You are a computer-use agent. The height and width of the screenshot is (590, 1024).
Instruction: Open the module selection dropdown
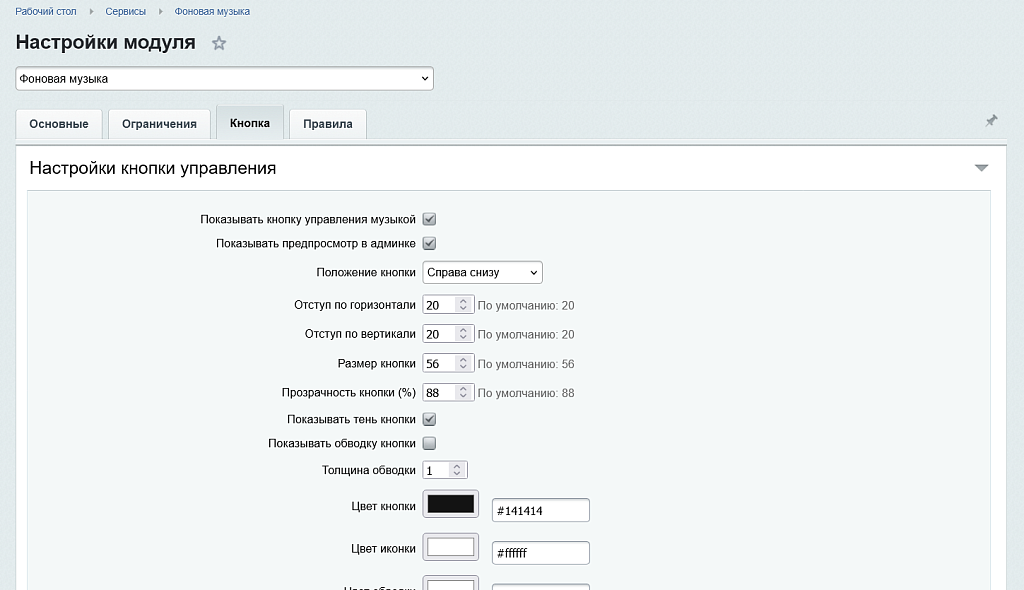224,78
